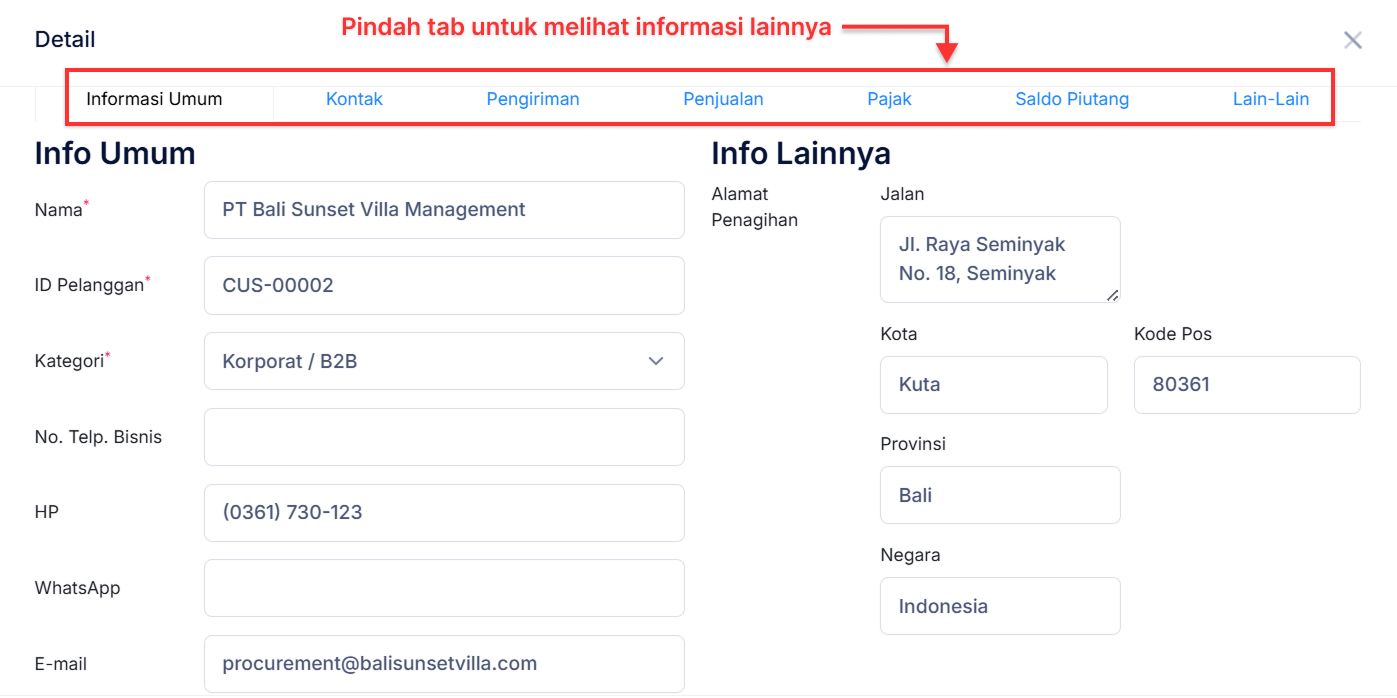The width and height of the screenshot is (1397, 698).
Task: Select the Kota field showing Kuta
Action: [x=993, y=384]
